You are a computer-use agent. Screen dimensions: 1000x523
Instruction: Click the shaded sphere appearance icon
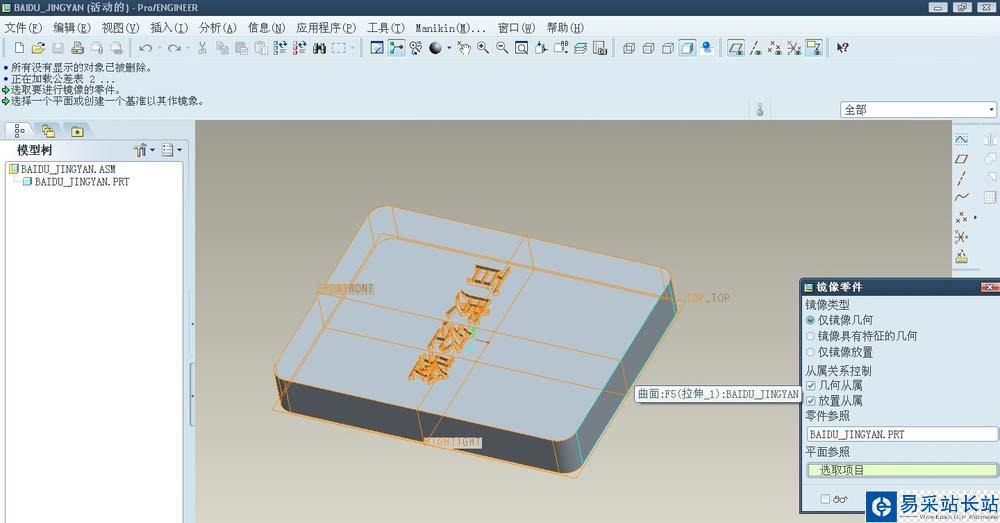coord(435,48)
